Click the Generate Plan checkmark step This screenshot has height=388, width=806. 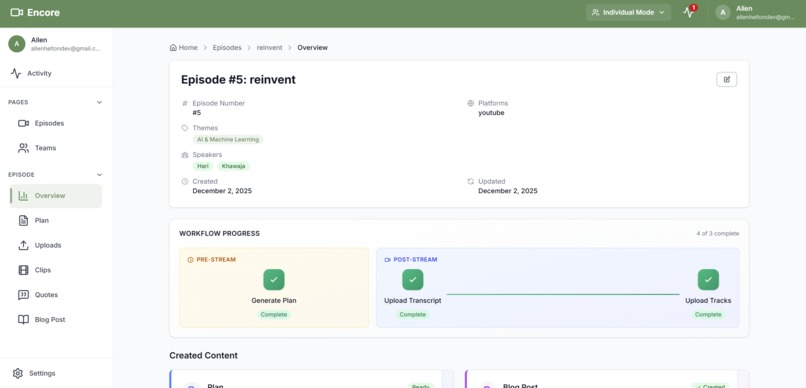pos(274,280)
